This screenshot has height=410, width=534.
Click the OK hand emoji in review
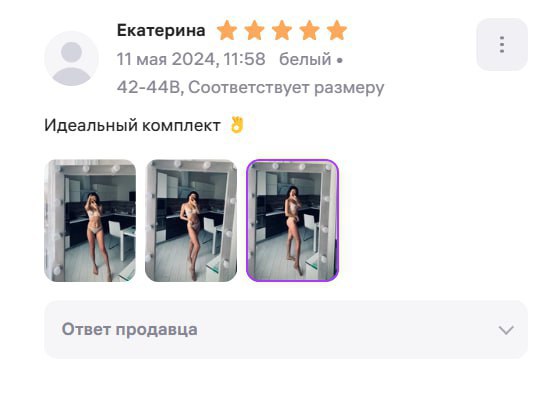point(237,125)
